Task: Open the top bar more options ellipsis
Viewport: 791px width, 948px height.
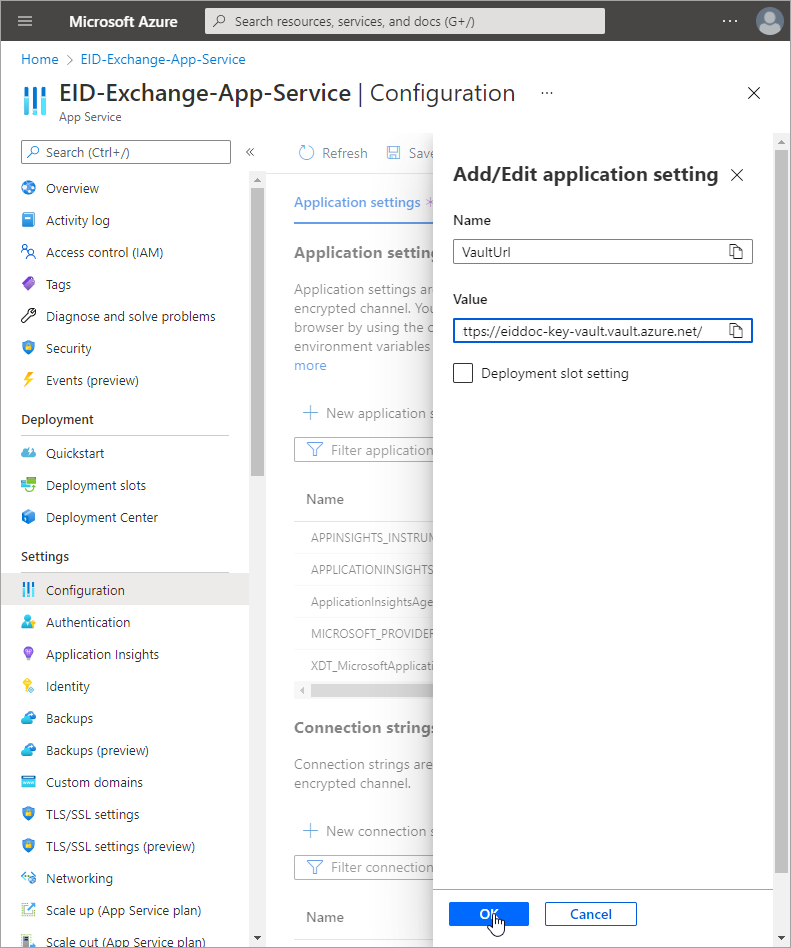Action: pyautogui.click(x=730, y=21)
